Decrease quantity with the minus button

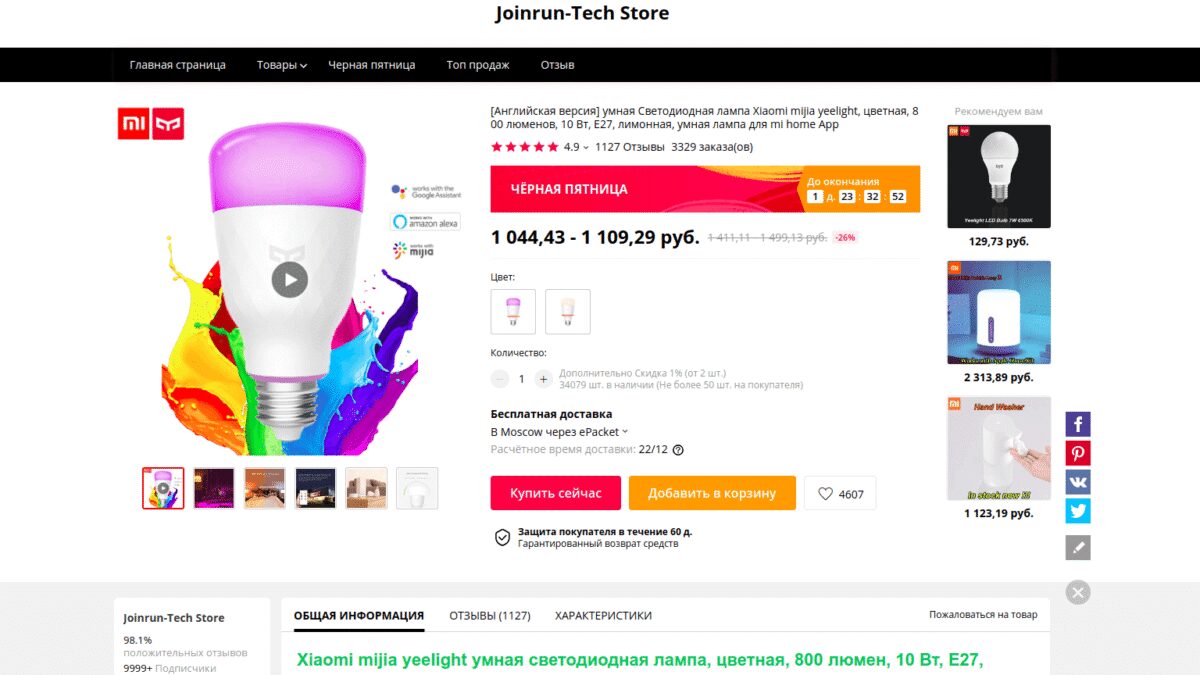click(x=500, y=379)
